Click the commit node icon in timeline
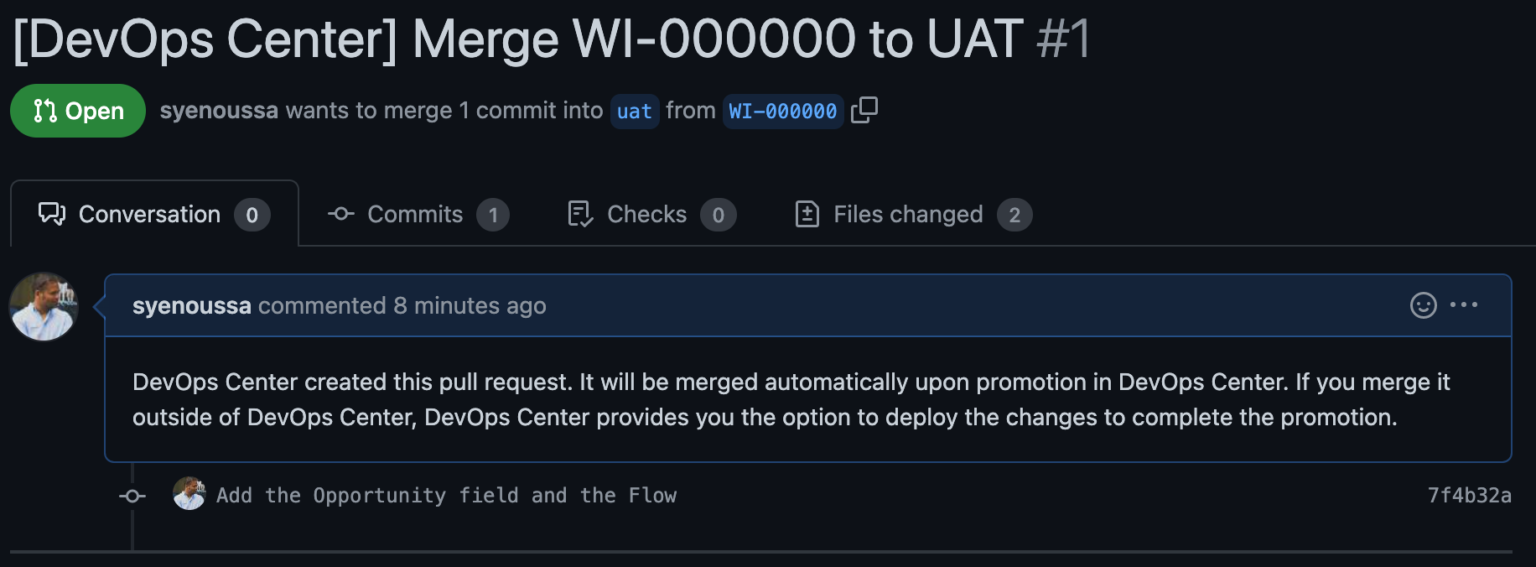The width and height of the screenshot is (1536, 567). tap(132, 495)
